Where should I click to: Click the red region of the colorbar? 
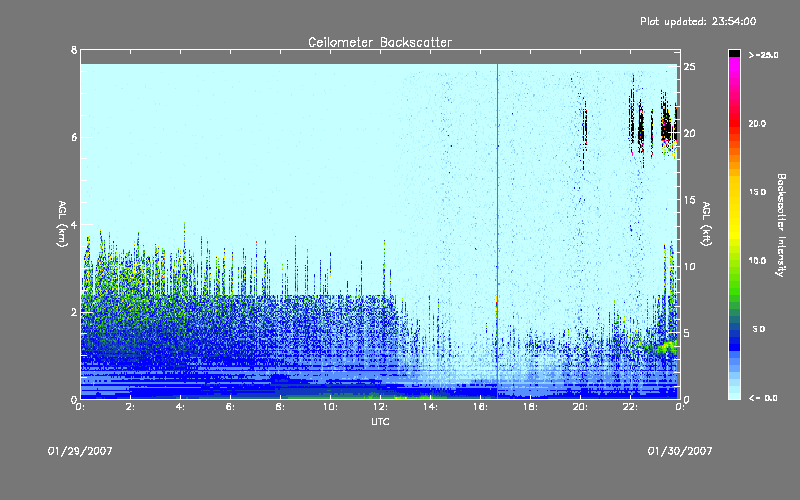734,122
